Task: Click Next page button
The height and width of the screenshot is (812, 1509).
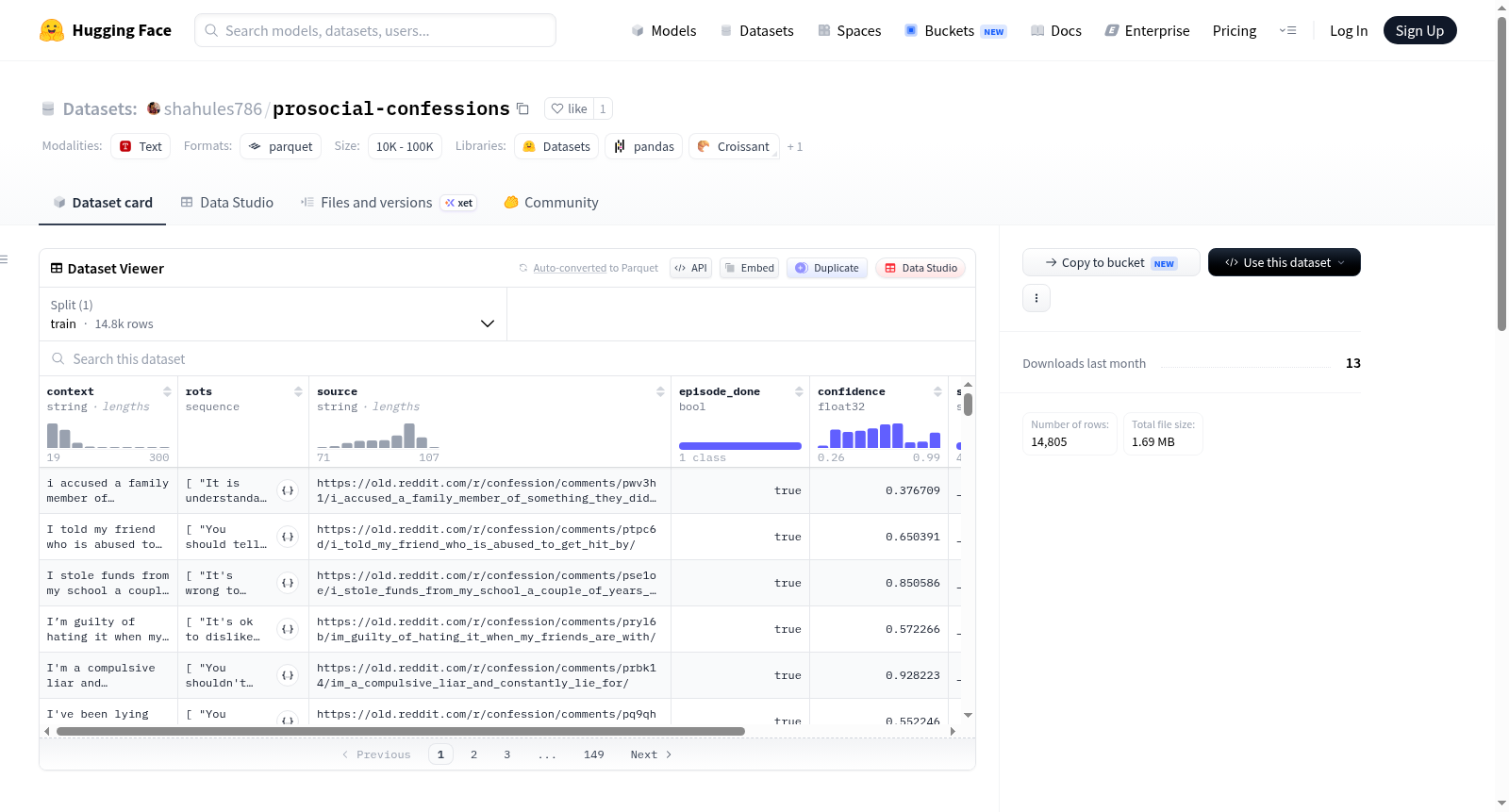Action: (651, 754)
